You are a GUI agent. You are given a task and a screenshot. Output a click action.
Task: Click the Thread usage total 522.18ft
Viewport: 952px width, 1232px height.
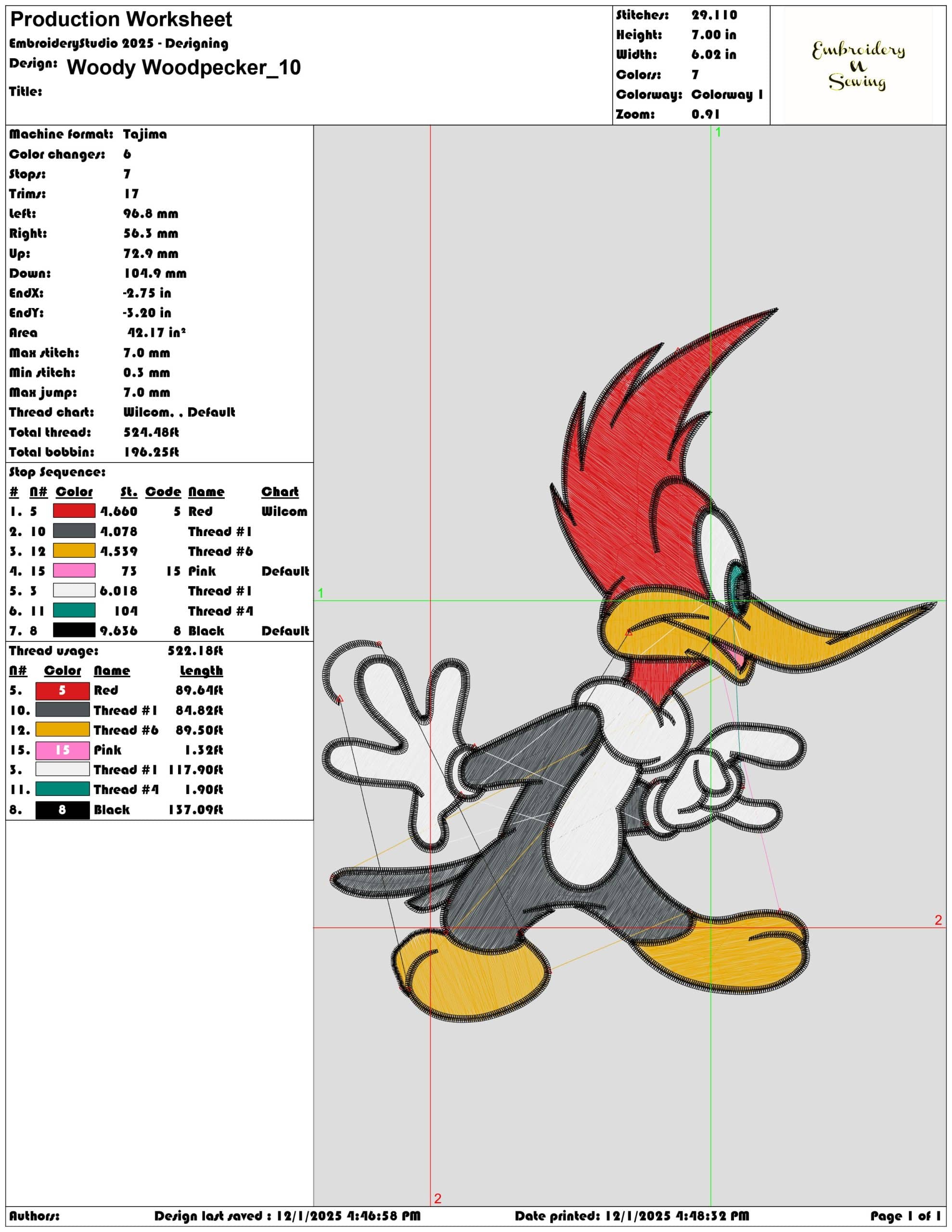(x=195, y=651)
